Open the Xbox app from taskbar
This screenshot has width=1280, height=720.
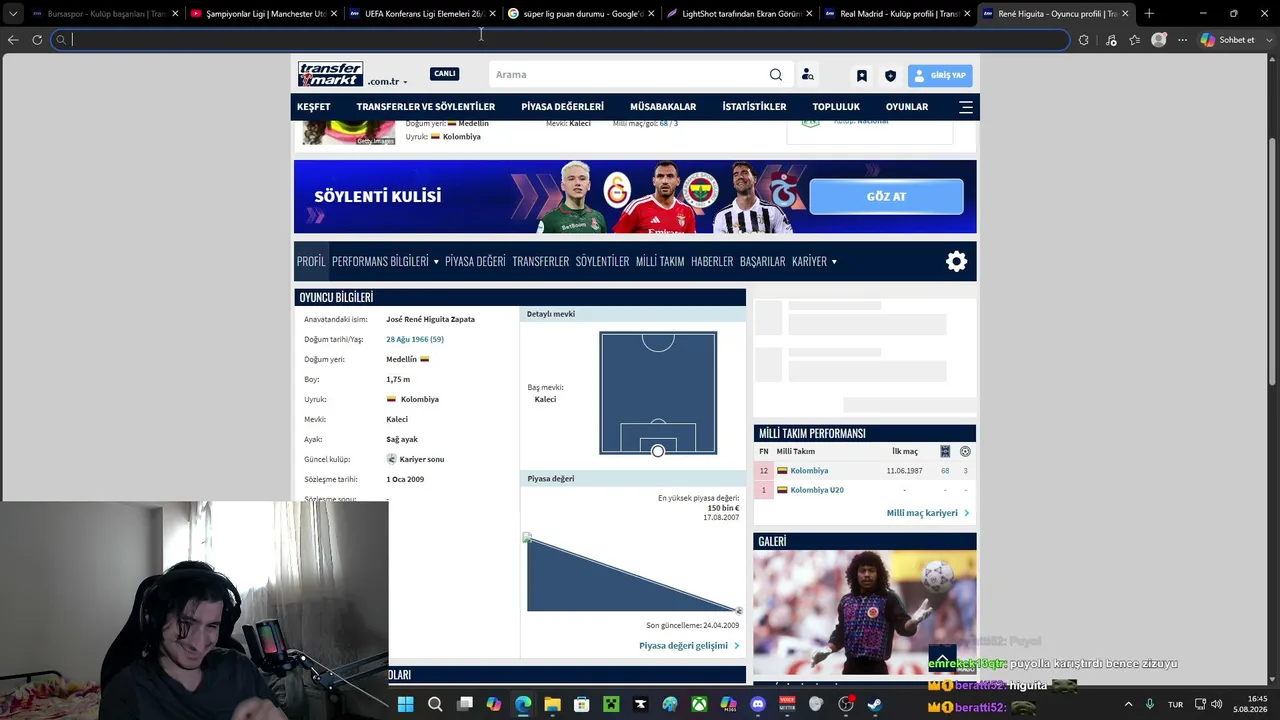click(699, 704)
